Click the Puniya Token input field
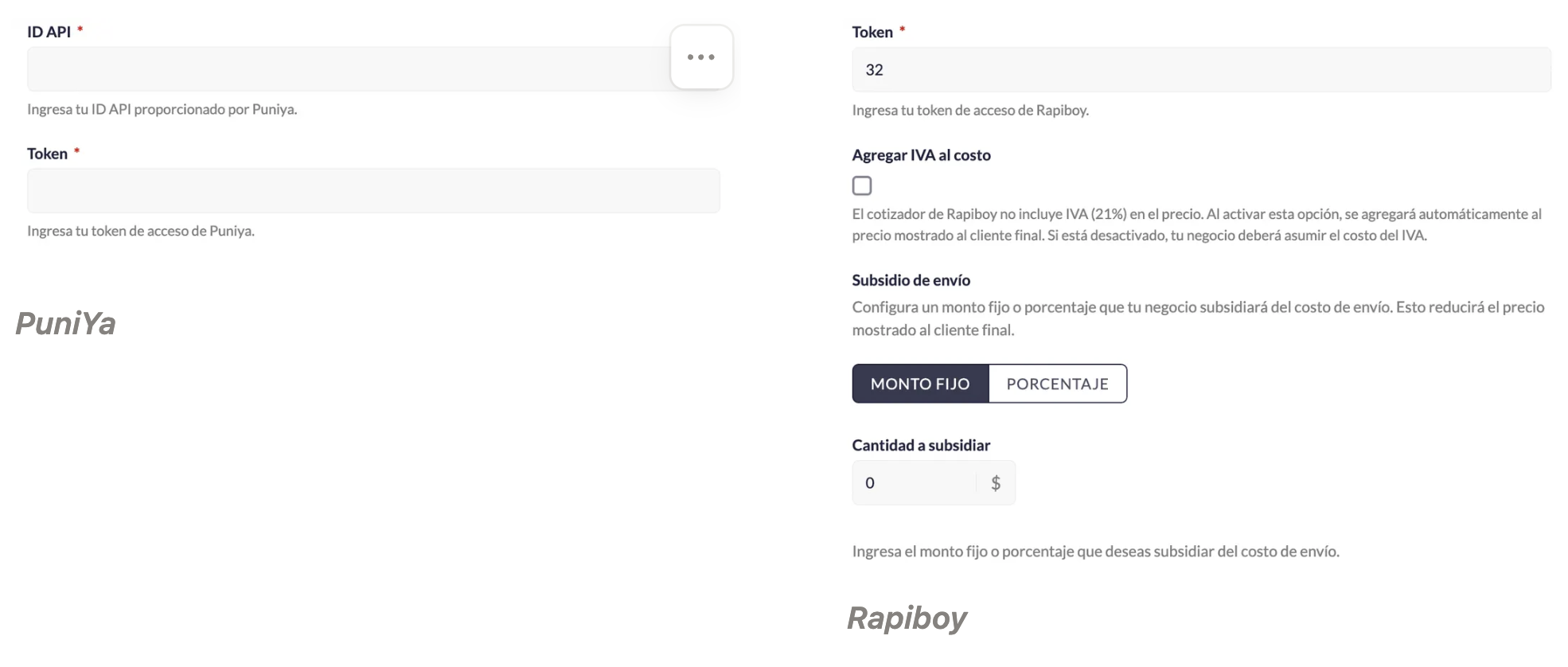 pos(373,191)
